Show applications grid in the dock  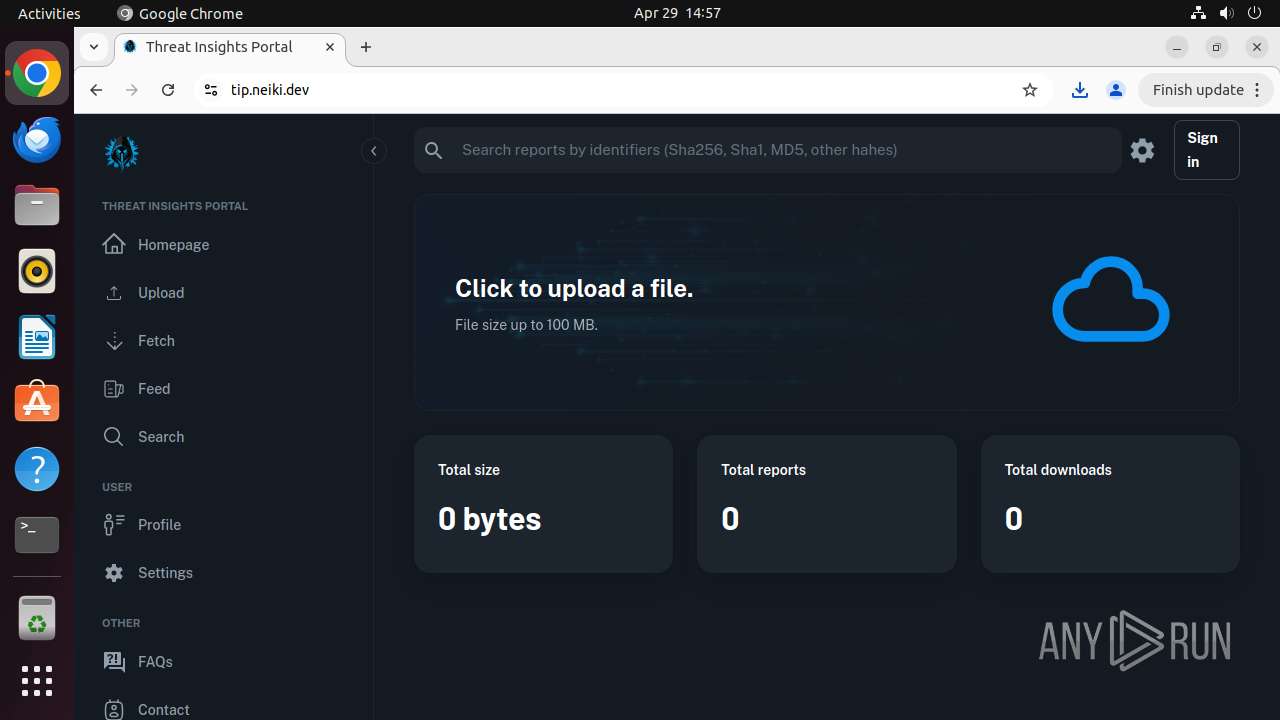[37, 681]
